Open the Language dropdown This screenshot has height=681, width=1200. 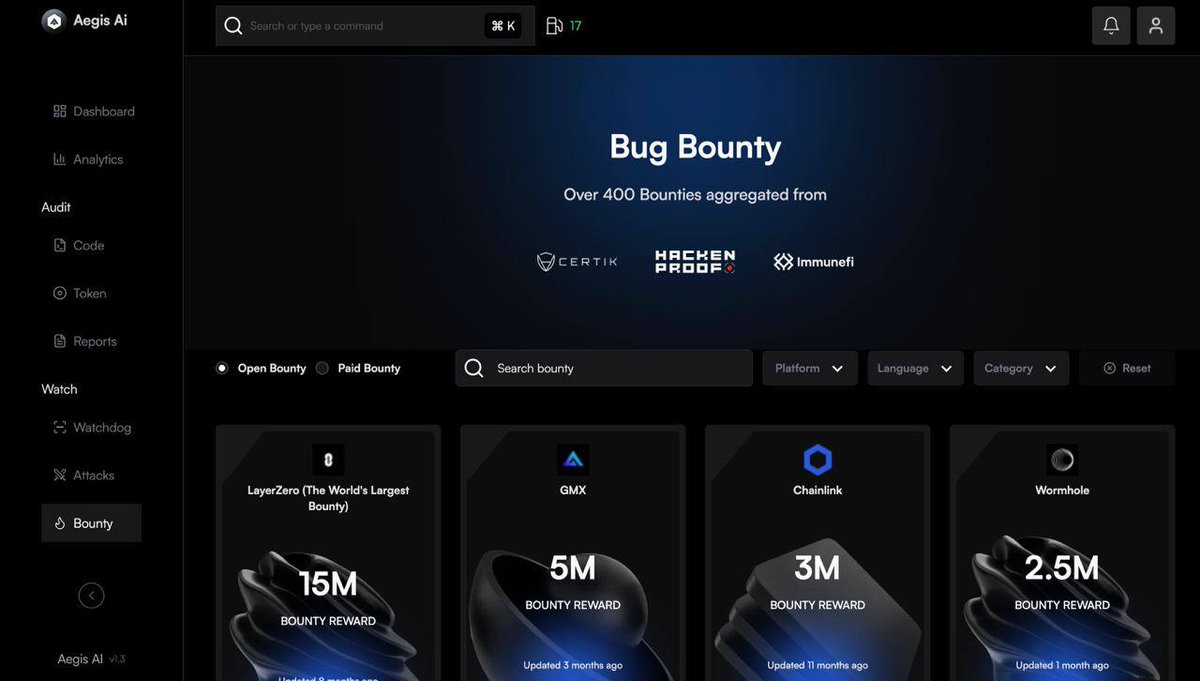click(x=916, y=368)
